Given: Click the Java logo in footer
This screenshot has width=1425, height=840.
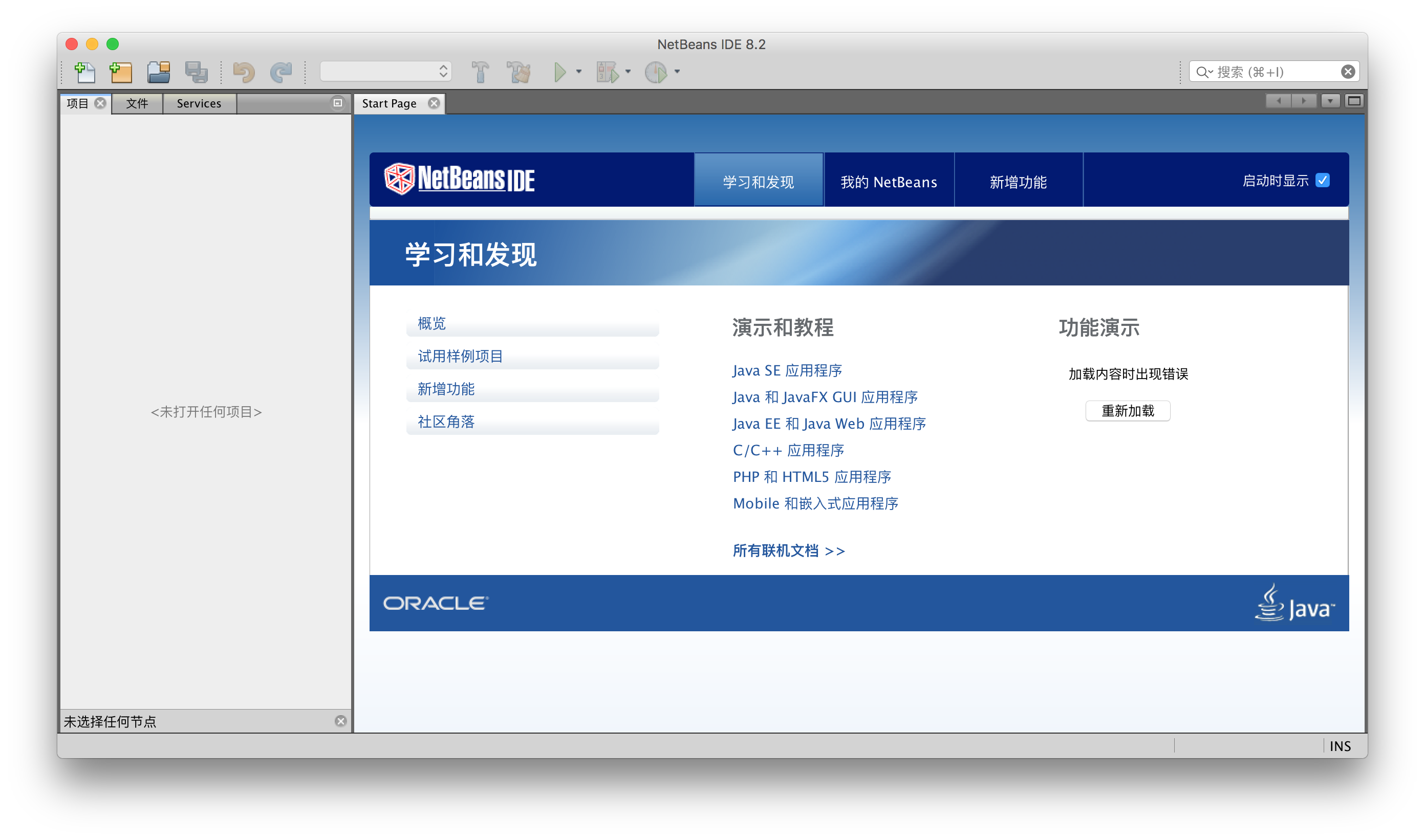Looking at the screenshot, I should click(1296, 603).
